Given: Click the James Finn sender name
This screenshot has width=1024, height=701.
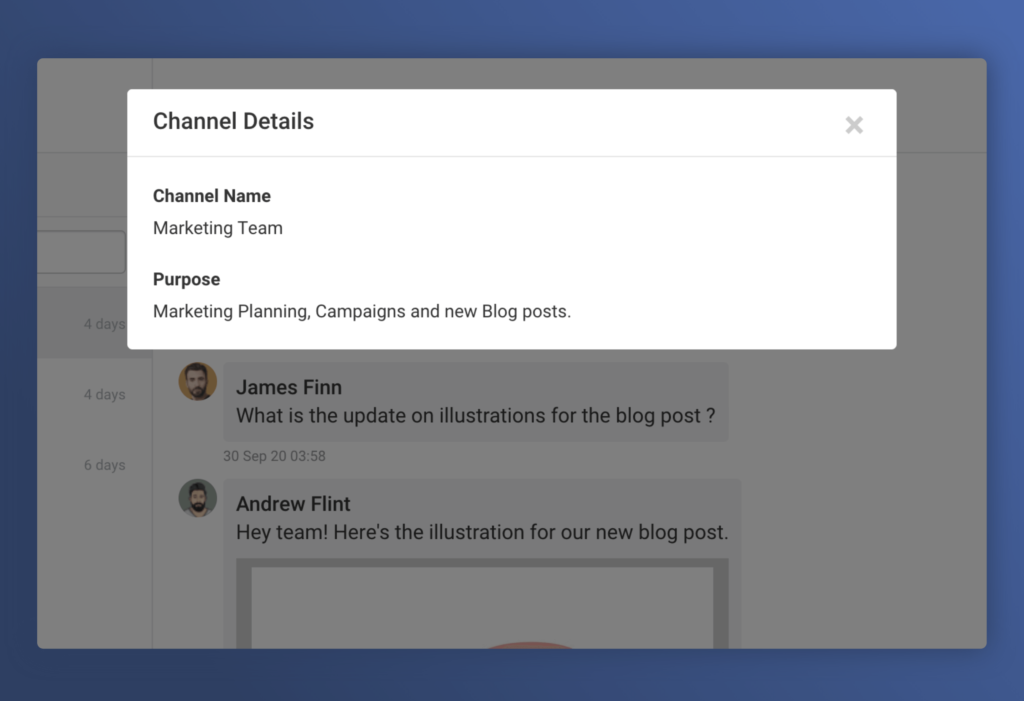Looking at the screenshot, I should coord(289,387).
